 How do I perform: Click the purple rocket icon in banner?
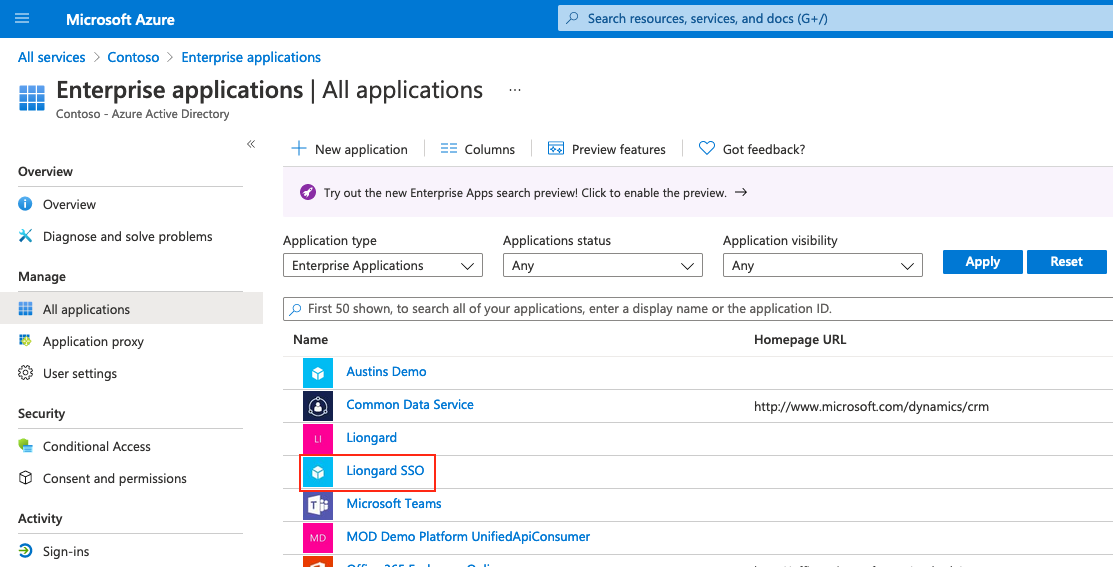(308, 192)
